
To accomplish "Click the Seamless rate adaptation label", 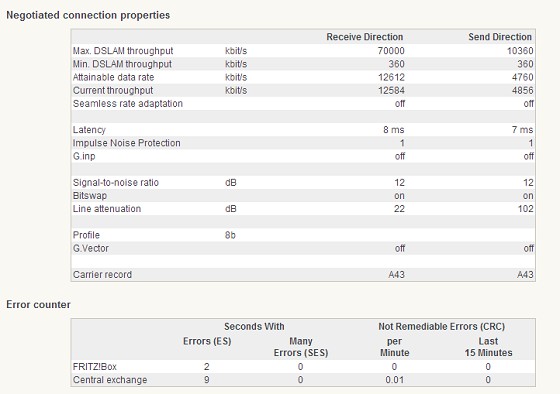I will (128, 104).
